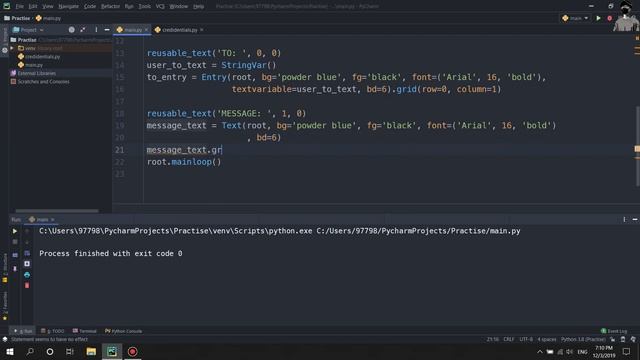The width and height of the screenshot is (640, 360).
Task: Open the Project view dropdown
Action: (x=28, y=30)
